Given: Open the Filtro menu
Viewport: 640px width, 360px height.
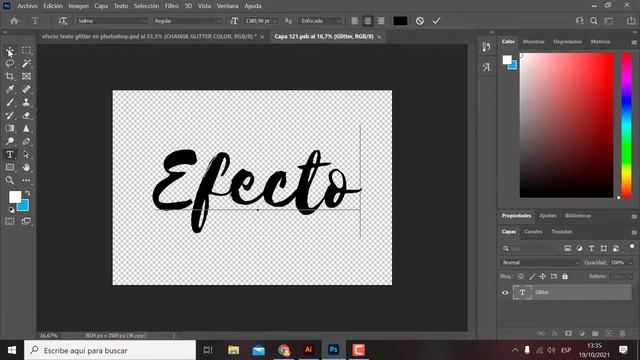Looking at the screenshot, I should pos(171,6).
